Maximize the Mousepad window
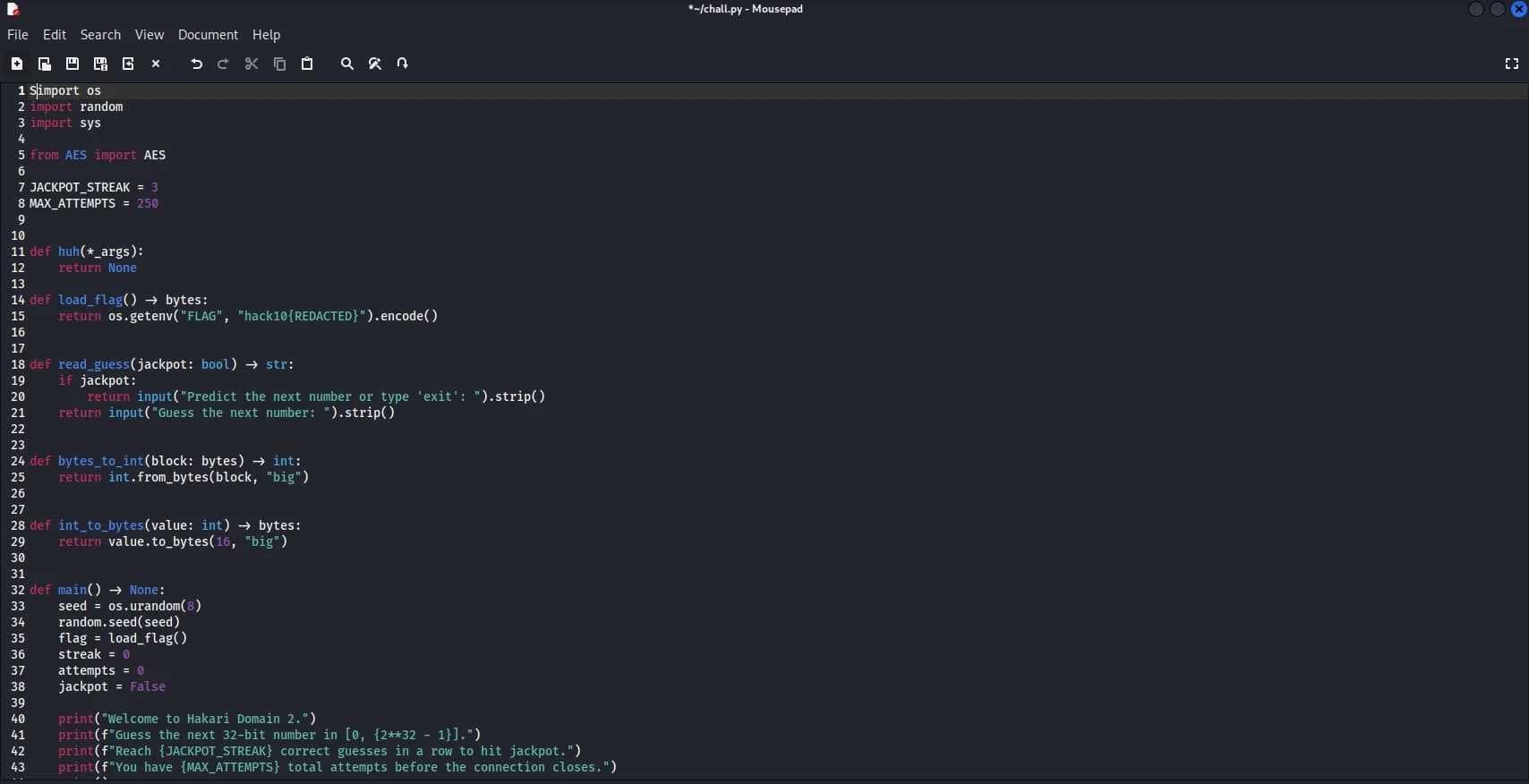The width and height of the screenshot is (1529, 784). (x=1497, y=9)
